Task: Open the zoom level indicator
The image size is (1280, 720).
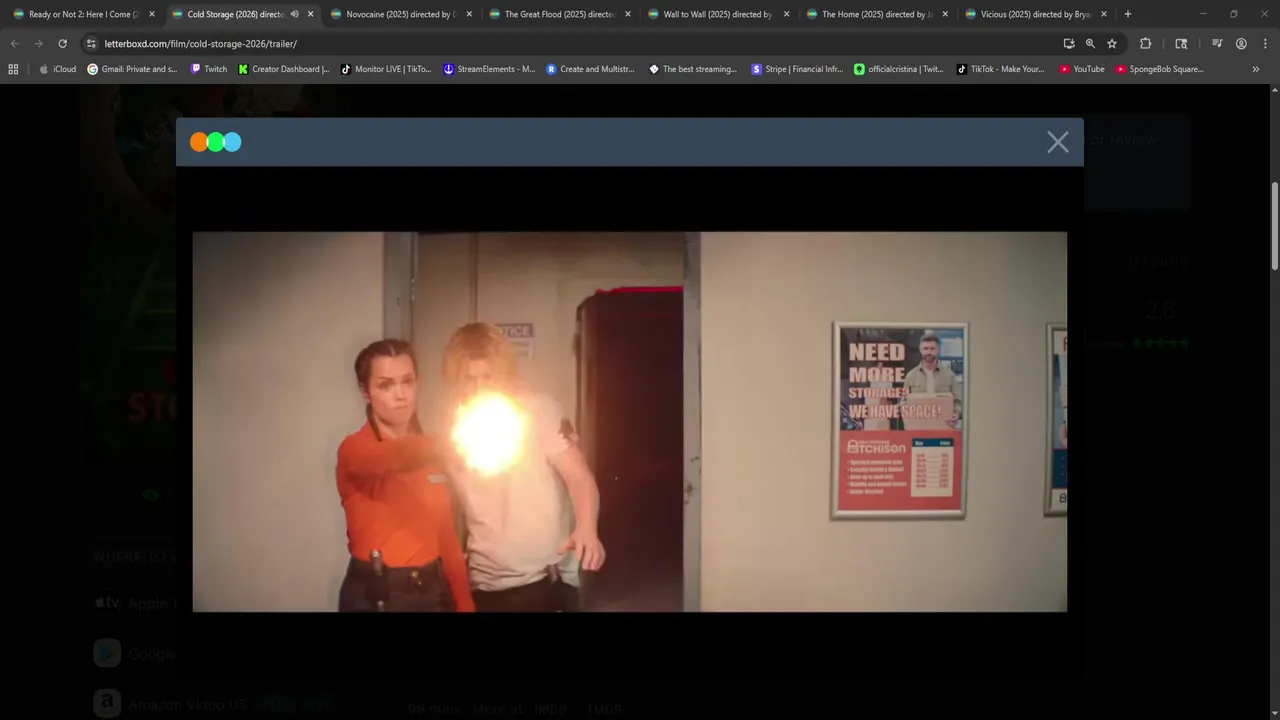Action: click(1090, 44)
